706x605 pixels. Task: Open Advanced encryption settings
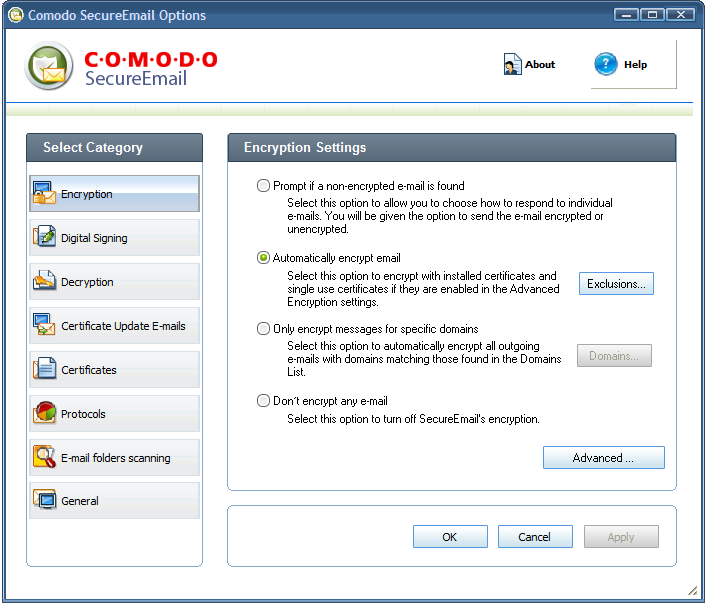tap(603, 458)
